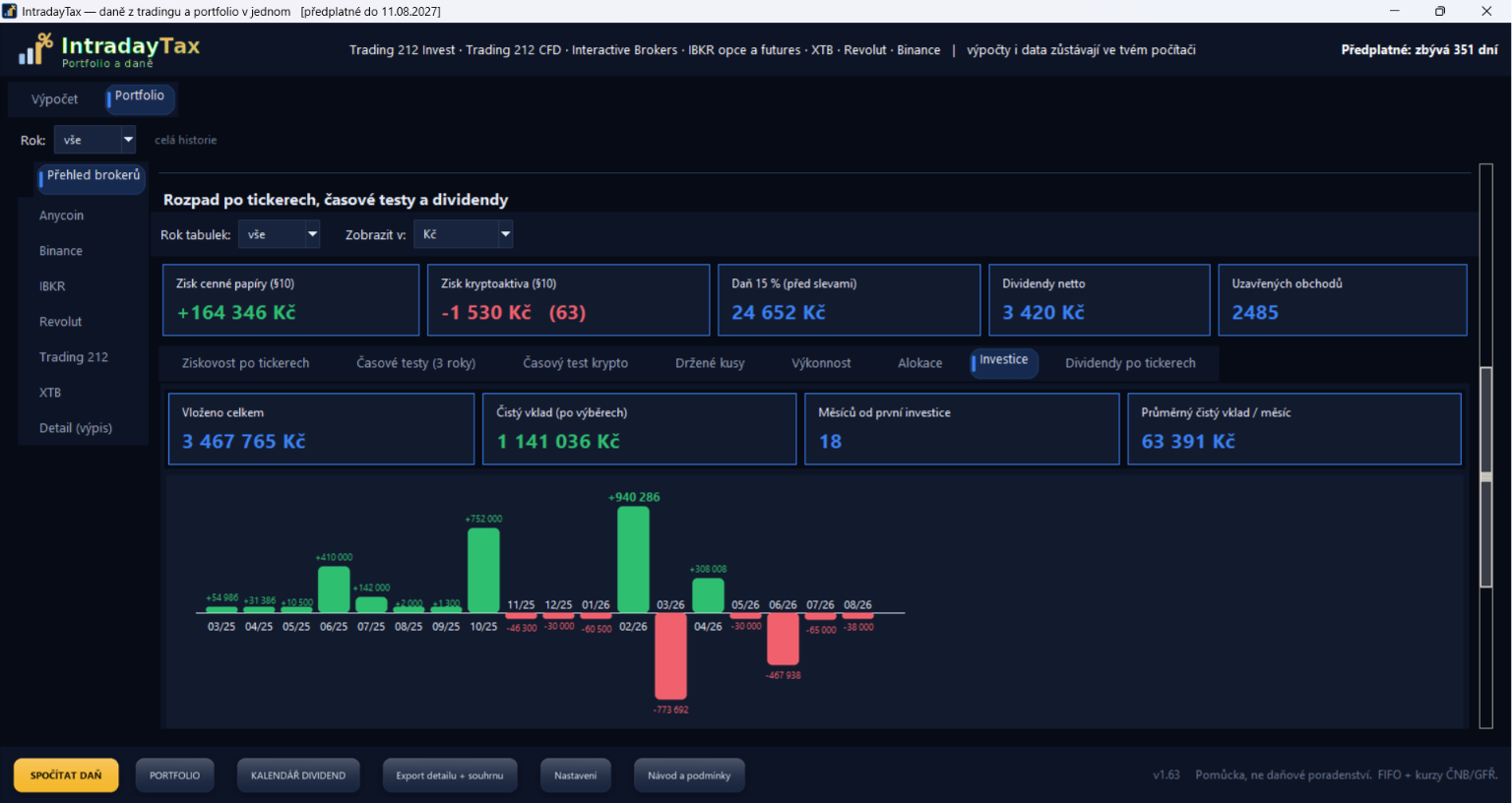Click the Předplatné: zbývá 351 dní text

click(1419, 49)
